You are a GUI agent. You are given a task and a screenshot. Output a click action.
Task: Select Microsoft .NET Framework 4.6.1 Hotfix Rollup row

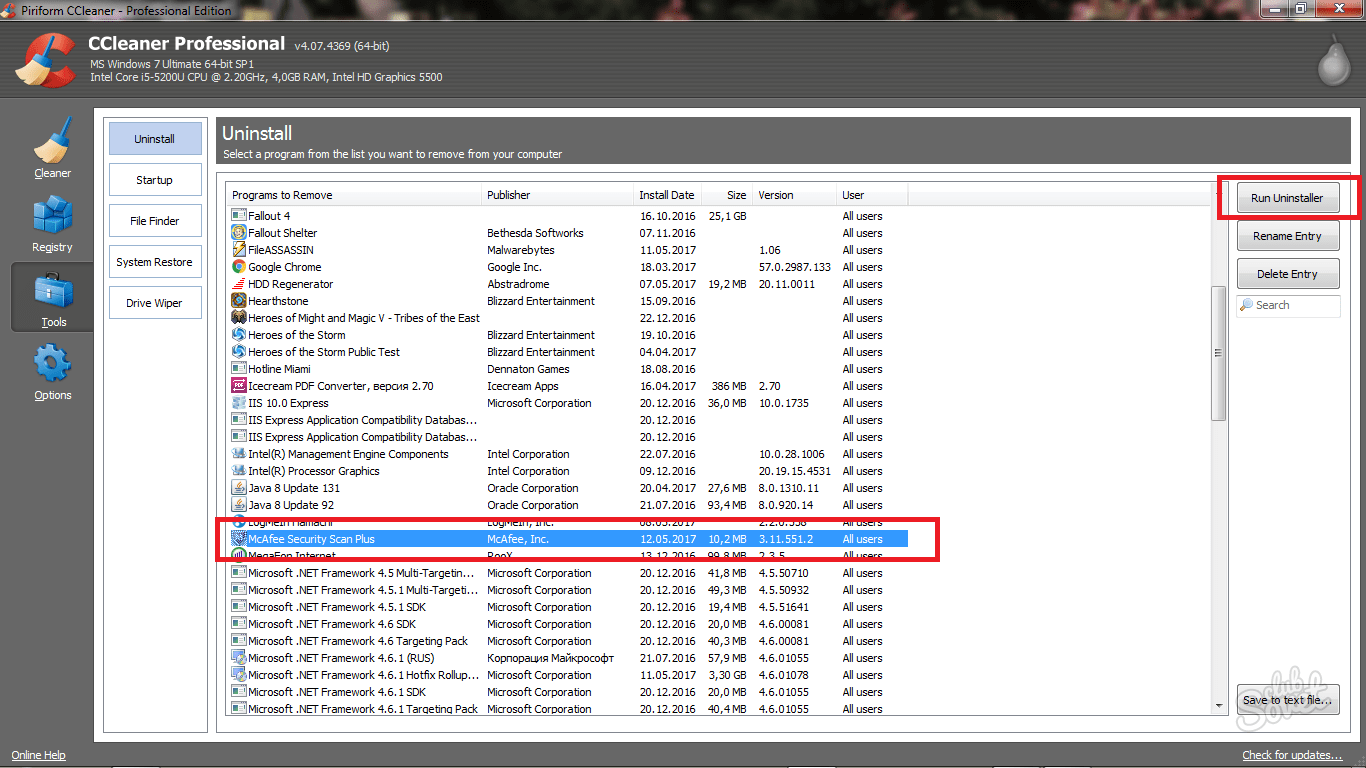point(568,675)
